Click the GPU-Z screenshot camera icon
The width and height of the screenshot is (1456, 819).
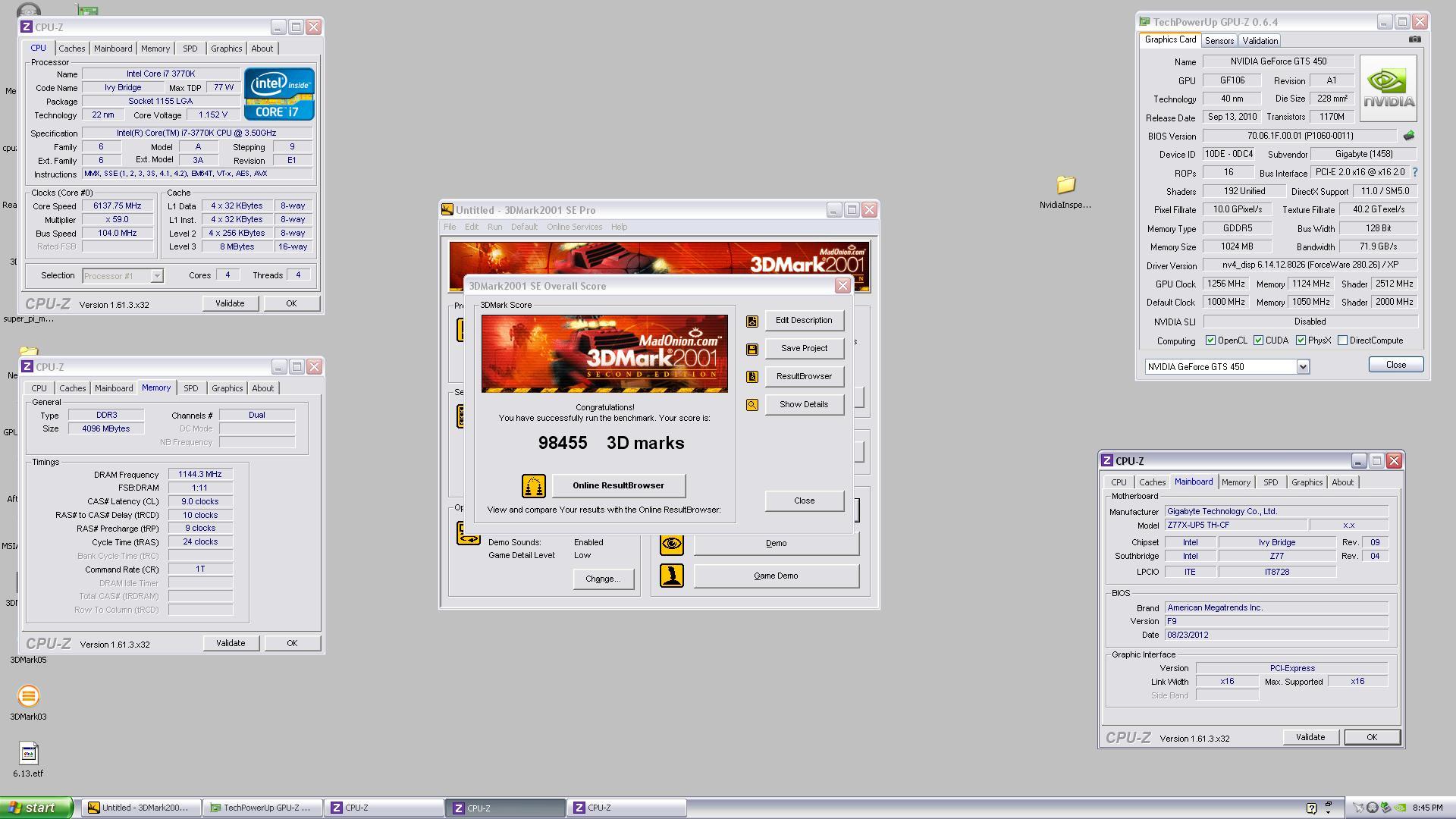pos(1414,39)
